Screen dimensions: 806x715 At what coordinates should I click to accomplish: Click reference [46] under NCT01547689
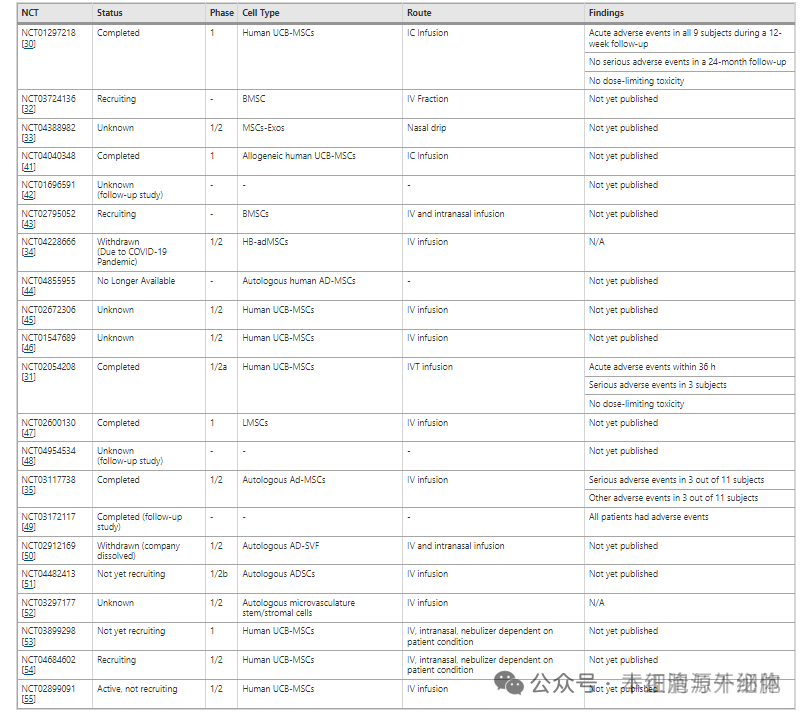28,348
